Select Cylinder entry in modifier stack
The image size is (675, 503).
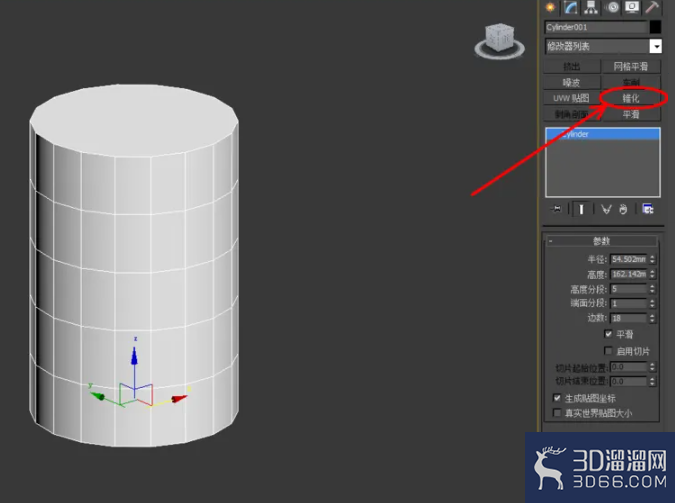[603, 134]
